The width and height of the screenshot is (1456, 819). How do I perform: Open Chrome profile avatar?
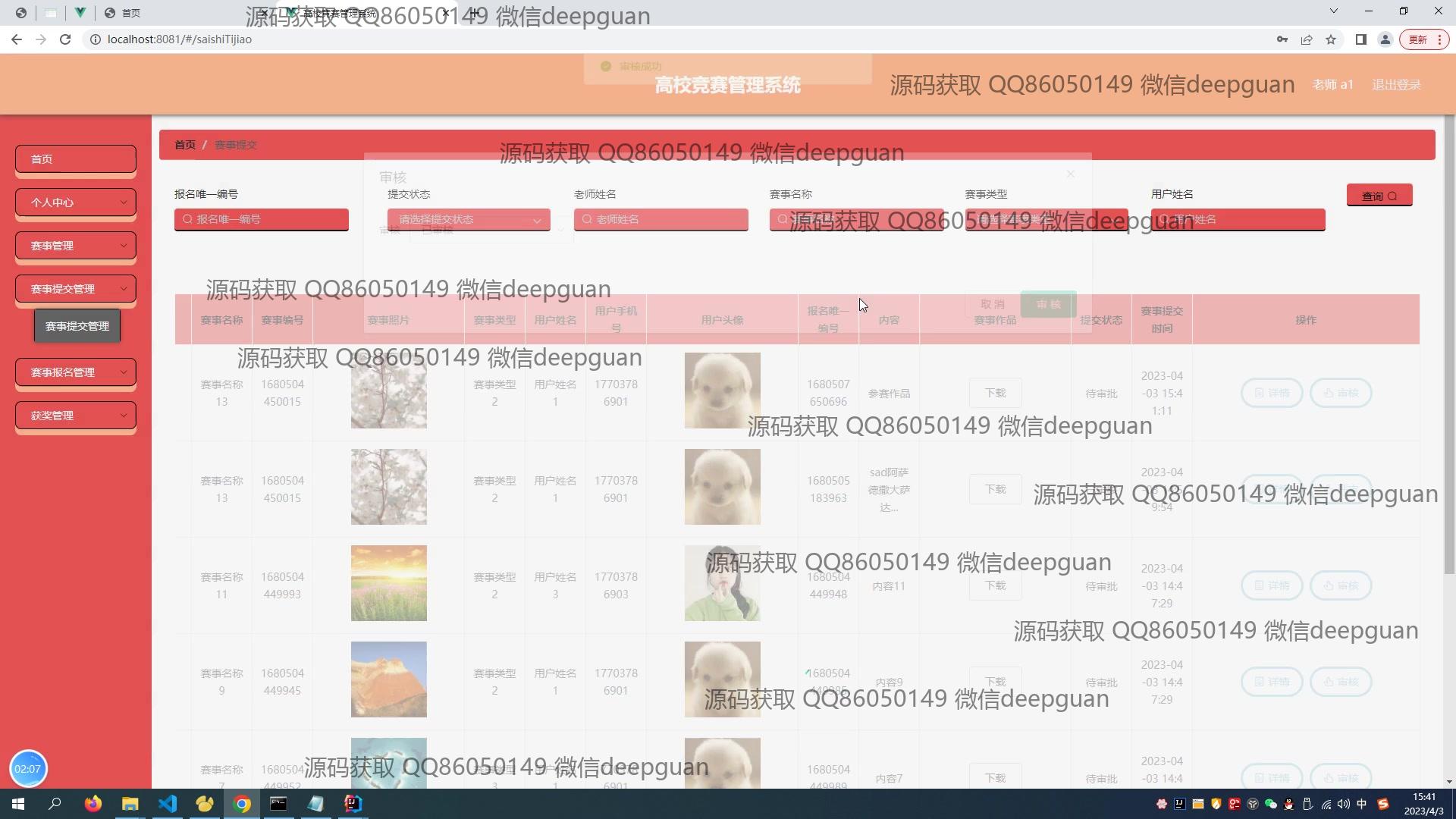(x=1385, y=39)
